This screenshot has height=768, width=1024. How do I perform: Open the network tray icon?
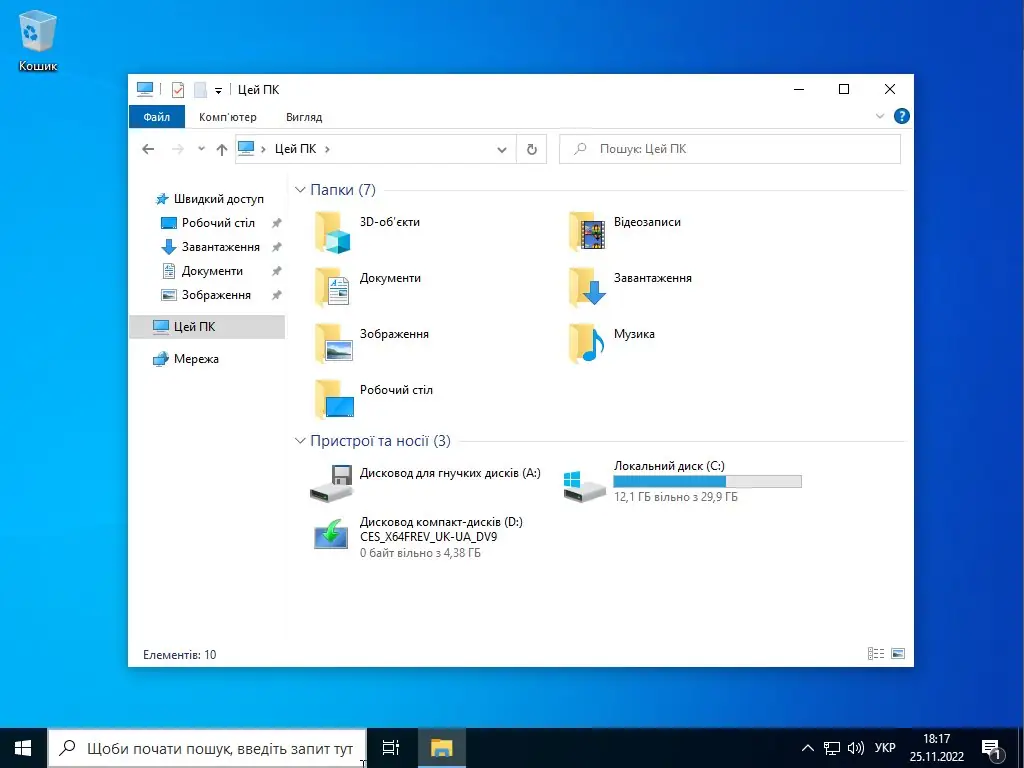tap(831, 748)
